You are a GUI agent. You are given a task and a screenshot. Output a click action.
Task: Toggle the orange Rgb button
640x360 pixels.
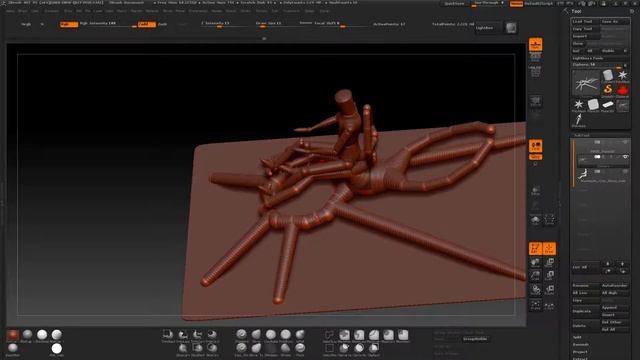pyautogui.click(x=69, y=24)
